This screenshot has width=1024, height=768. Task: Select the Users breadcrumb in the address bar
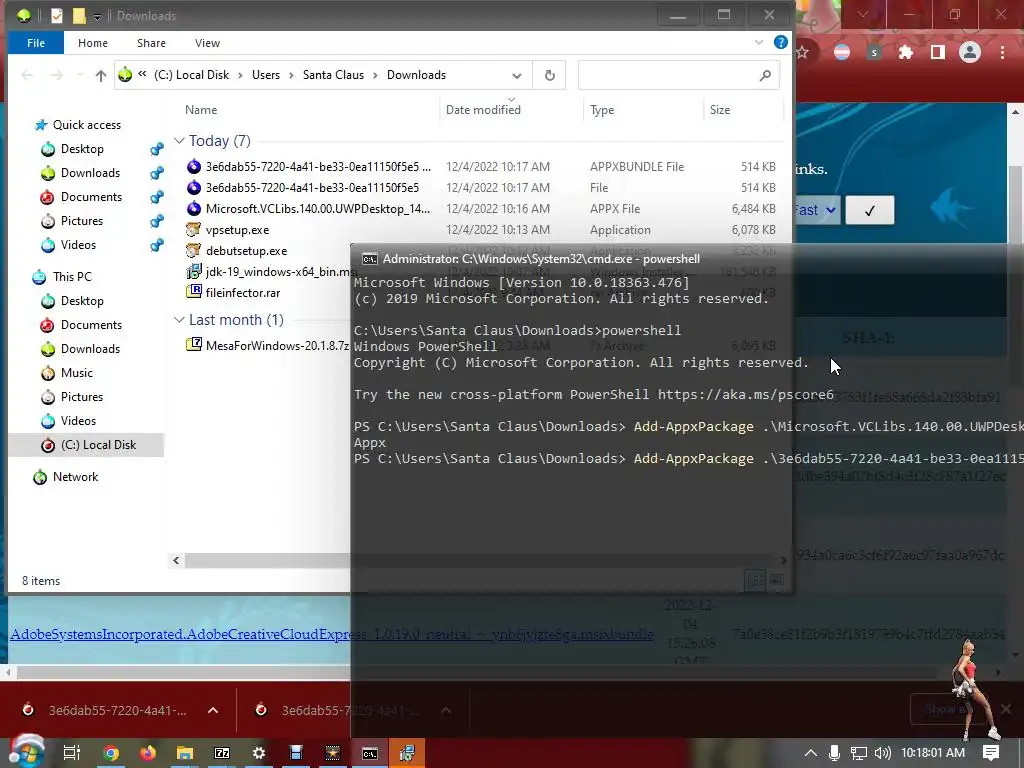coord(266,75)
